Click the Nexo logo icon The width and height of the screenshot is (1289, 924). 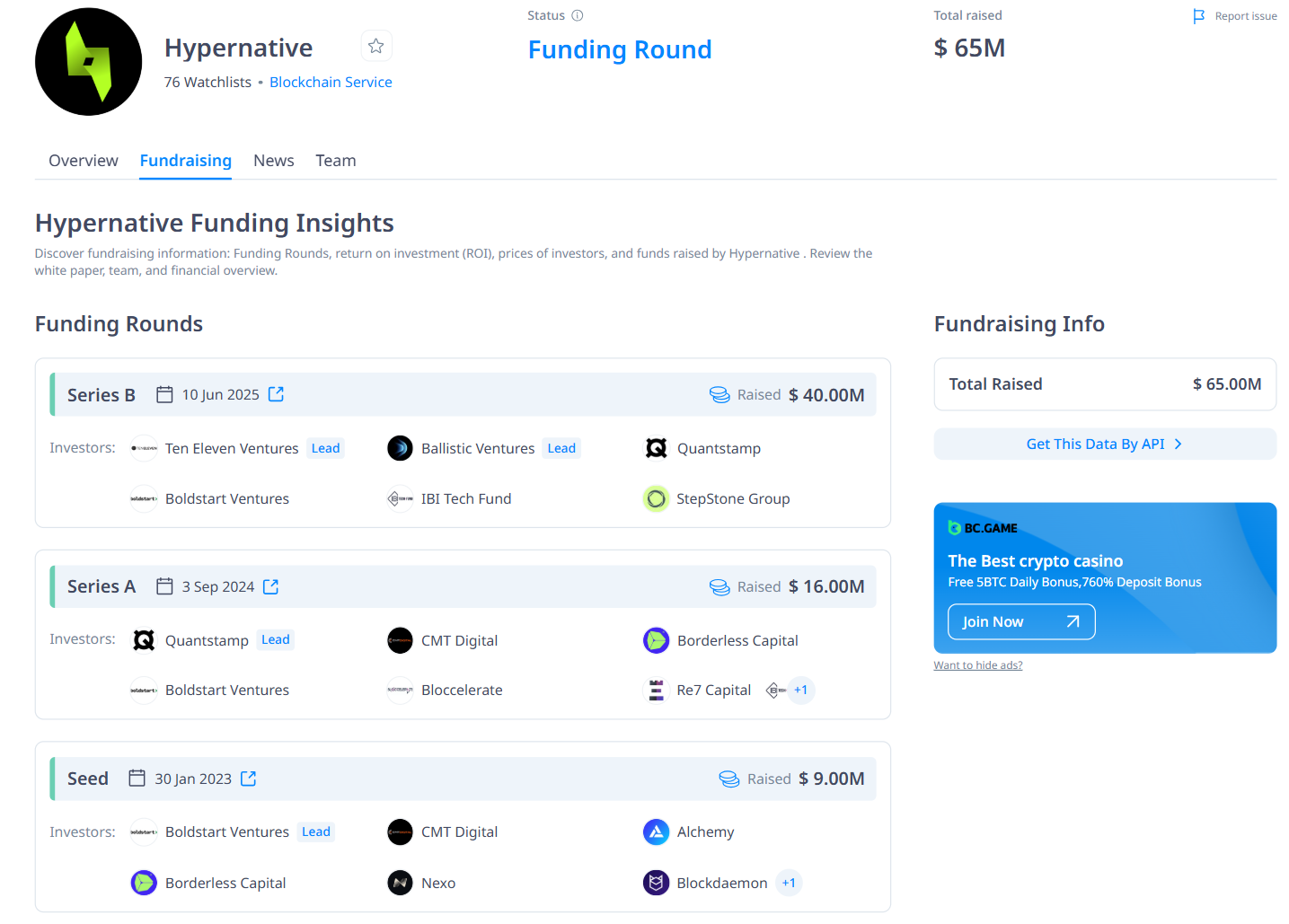click(x=400, y=883)
